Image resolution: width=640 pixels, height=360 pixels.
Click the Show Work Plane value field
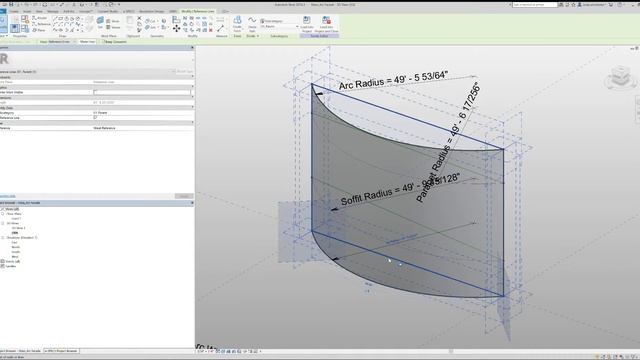(x=142, y=92)
